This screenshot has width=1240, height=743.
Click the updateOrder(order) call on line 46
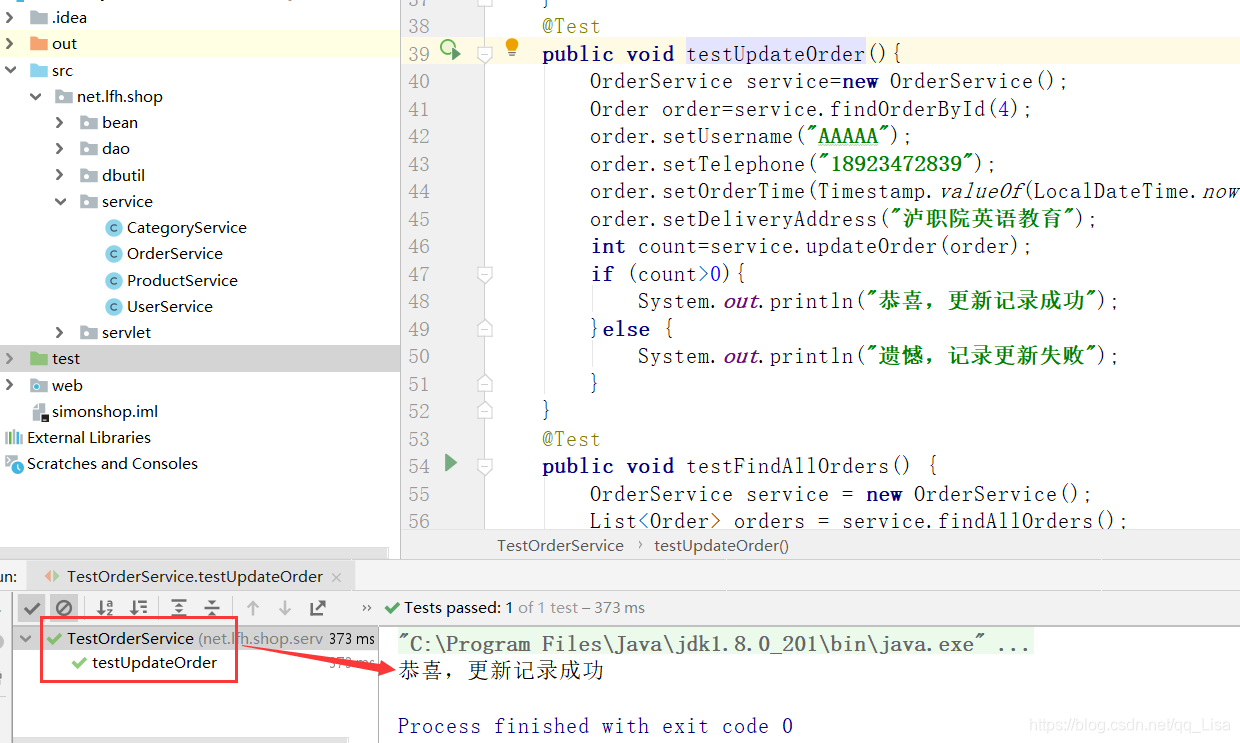(x=919, y=246)
